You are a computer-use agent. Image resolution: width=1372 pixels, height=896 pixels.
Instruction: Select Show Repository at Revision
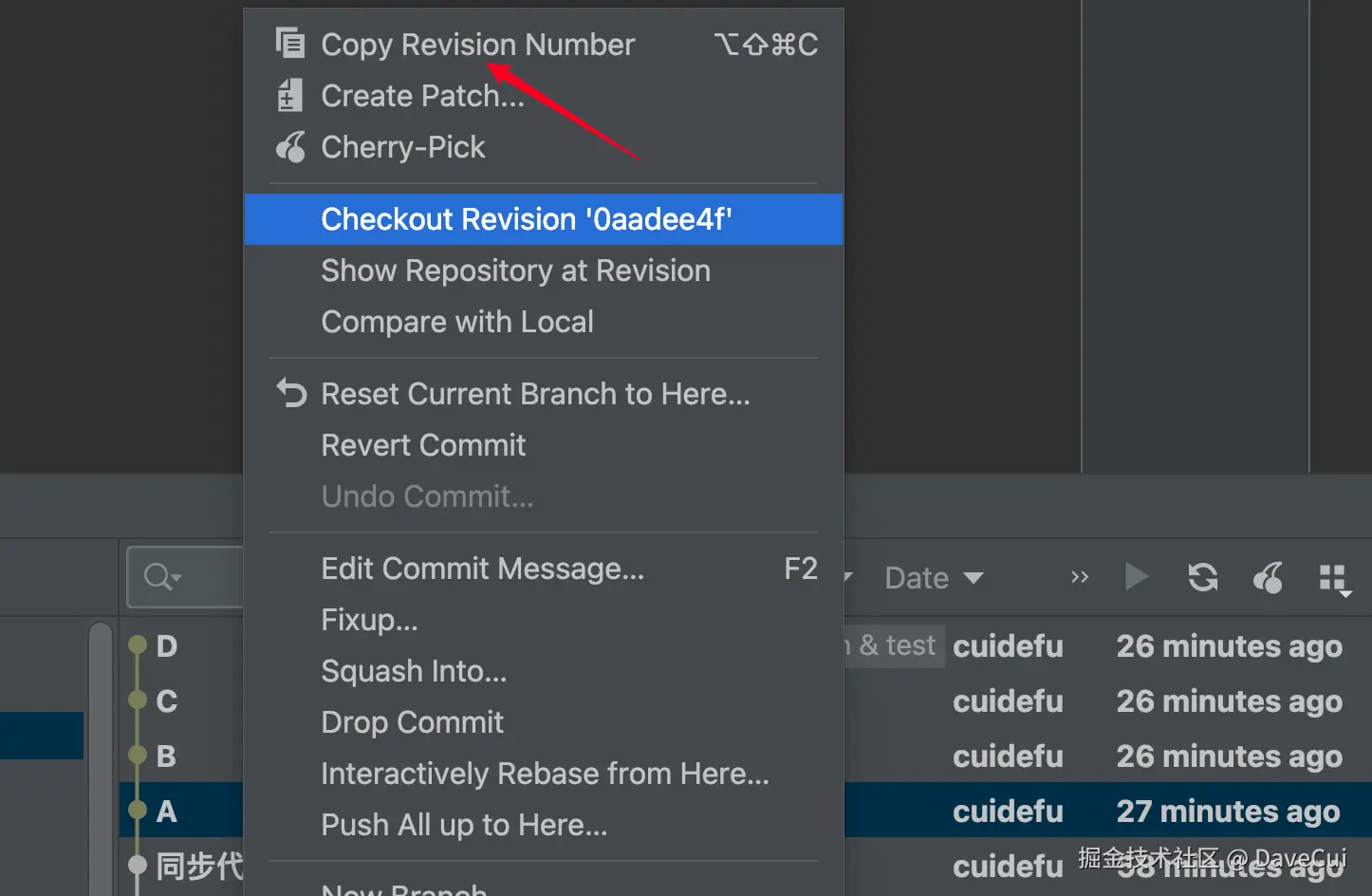pyautogui.click(x=515, y=271)
